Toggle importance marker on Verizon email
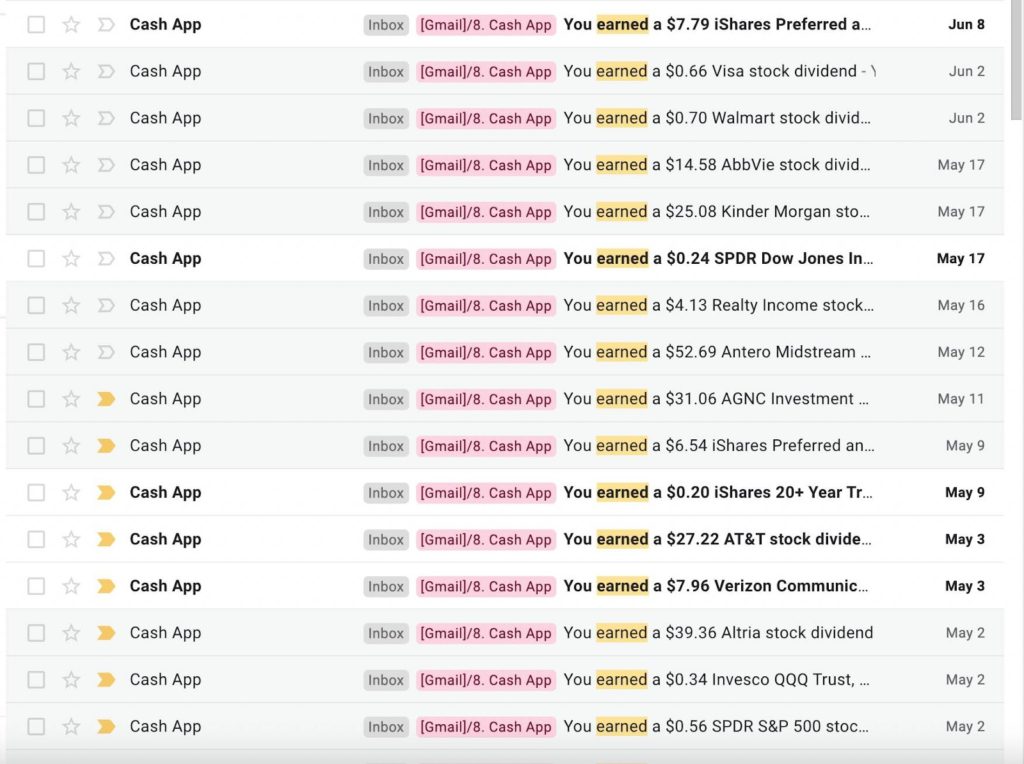The height and width of the screenshot is (764, 1024). [x=106, y=586]
